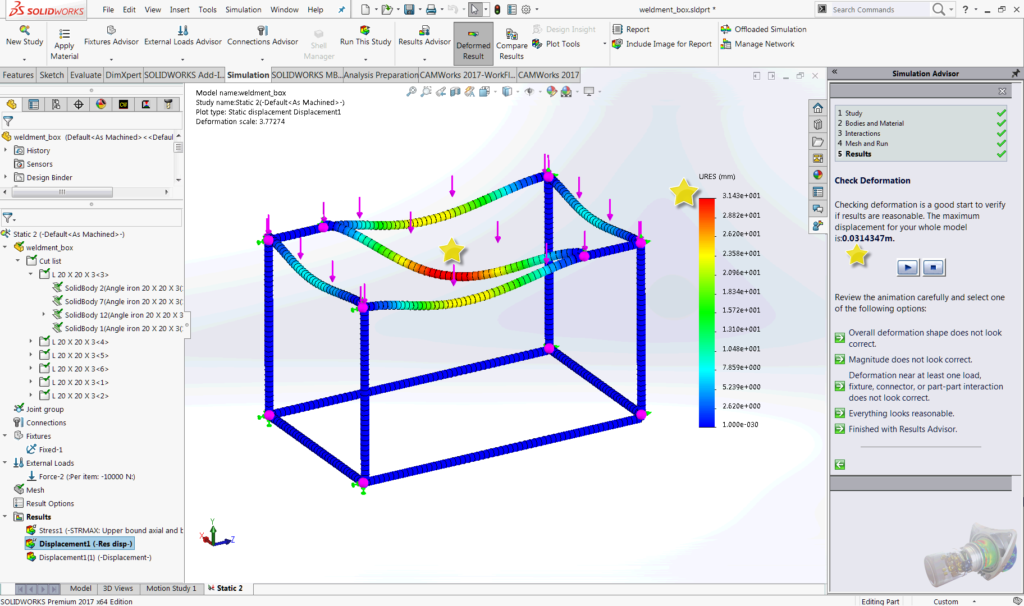
Task: Select Fixed-1 fixture item
Action: coord(44,449)
